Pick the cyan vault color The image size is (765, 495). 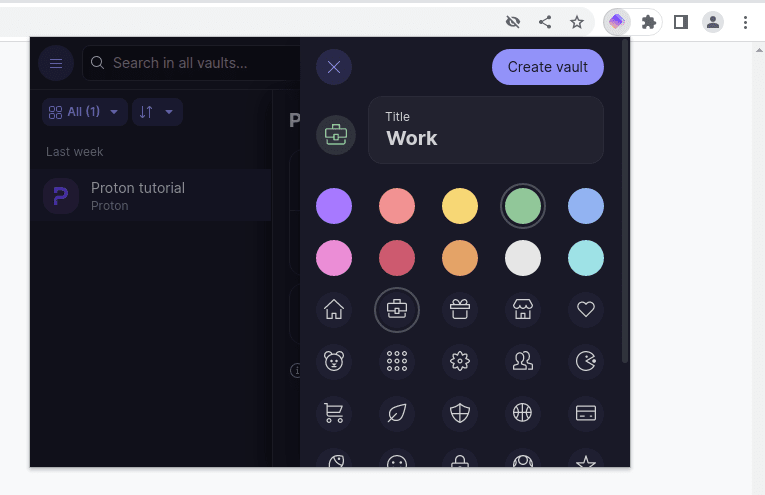click(x=585, y=258)
